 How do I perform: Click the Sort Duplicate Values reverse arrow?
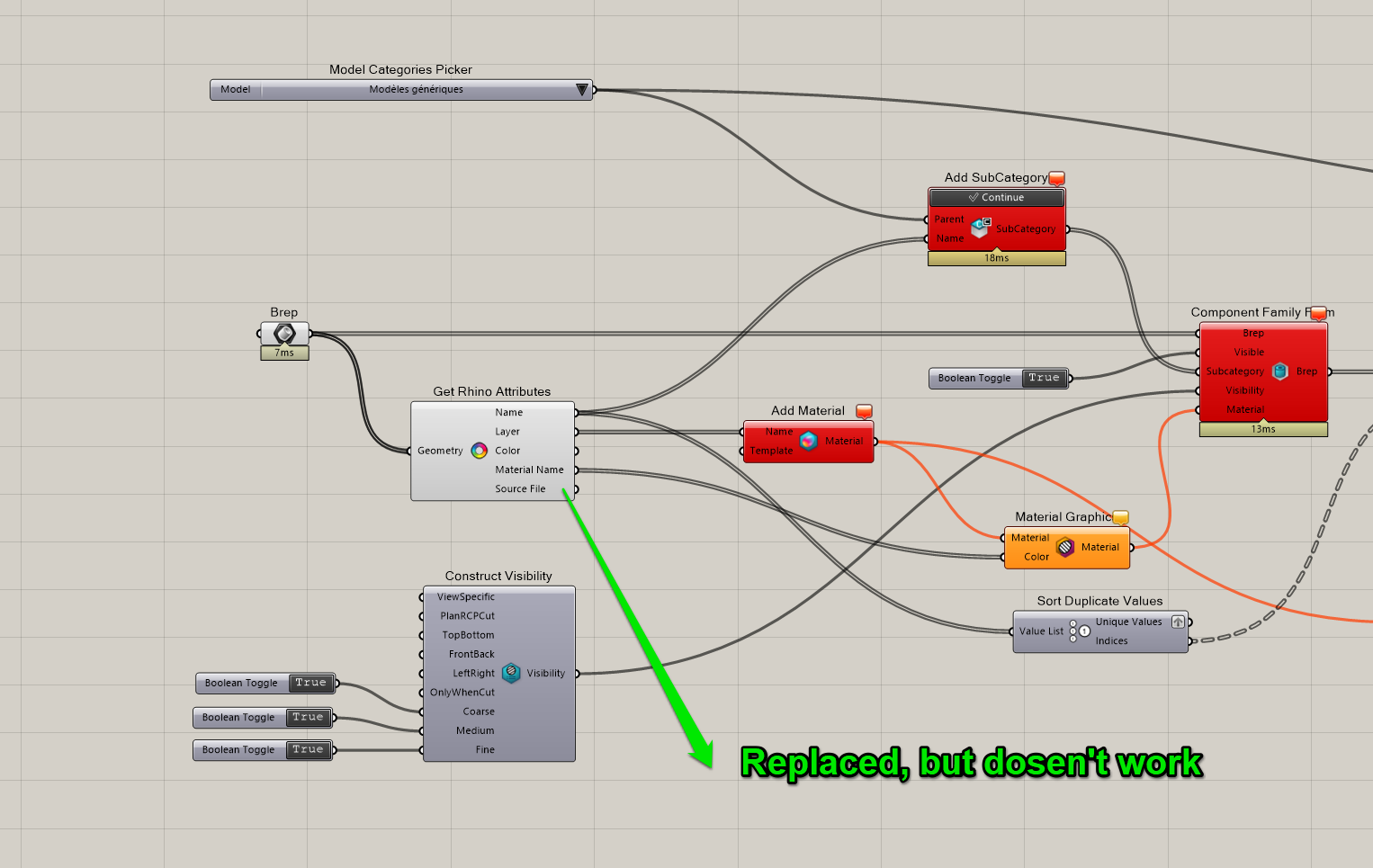click(1178, 622)
